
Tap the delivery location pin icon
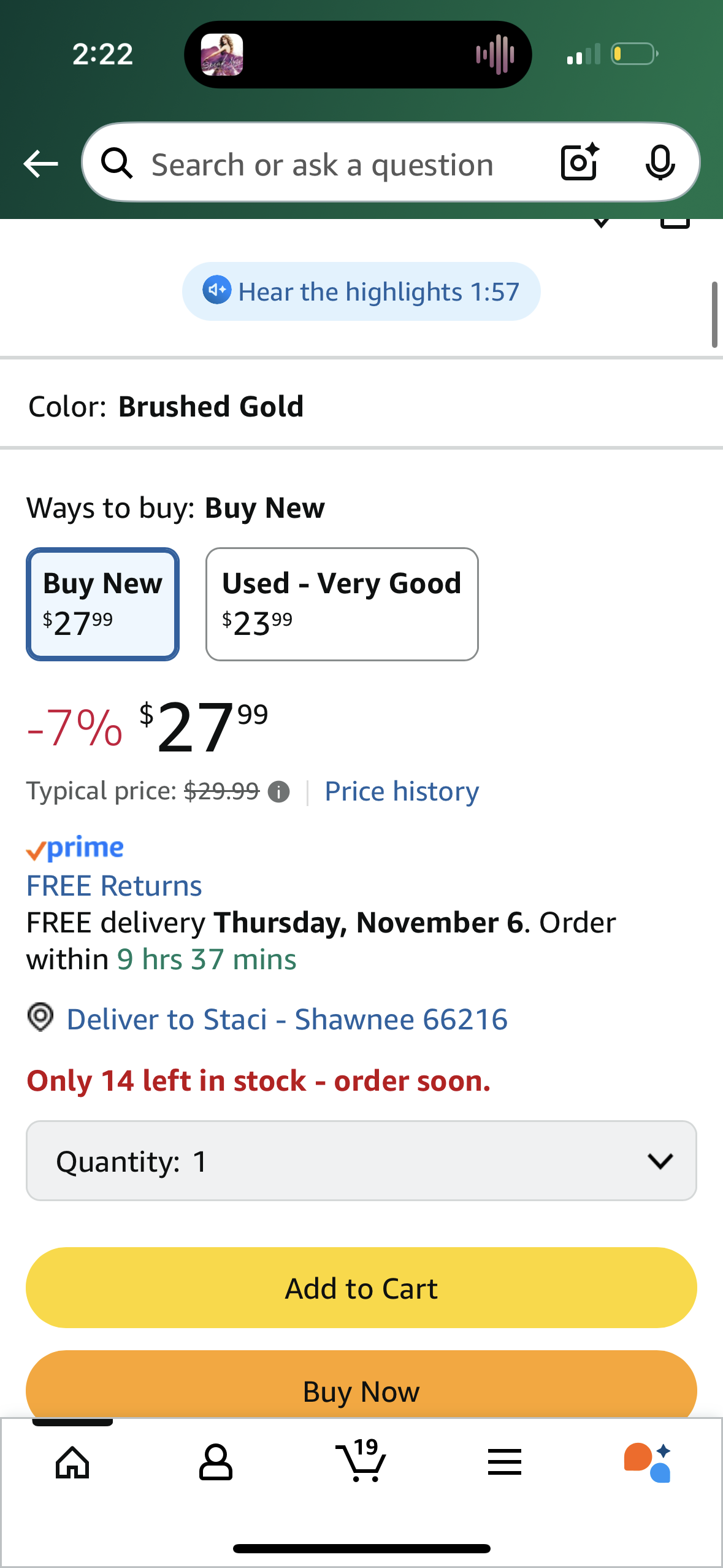pyautogui.click(x=41, y=1018)
